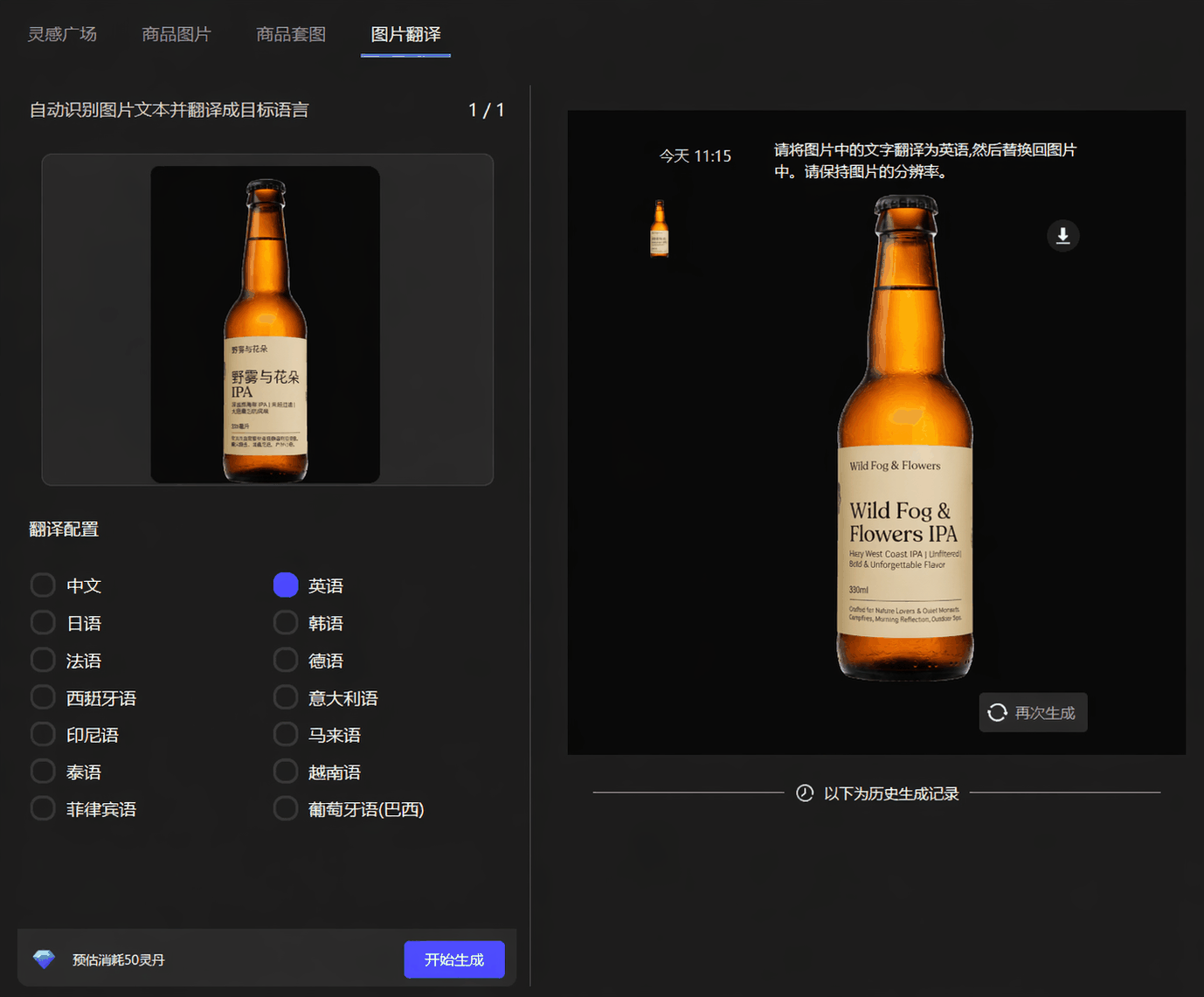Open the translated Wild Fog bottle result
This screenshot has width=1204, height=997.
pyautogui.click(x=905, y=437)
